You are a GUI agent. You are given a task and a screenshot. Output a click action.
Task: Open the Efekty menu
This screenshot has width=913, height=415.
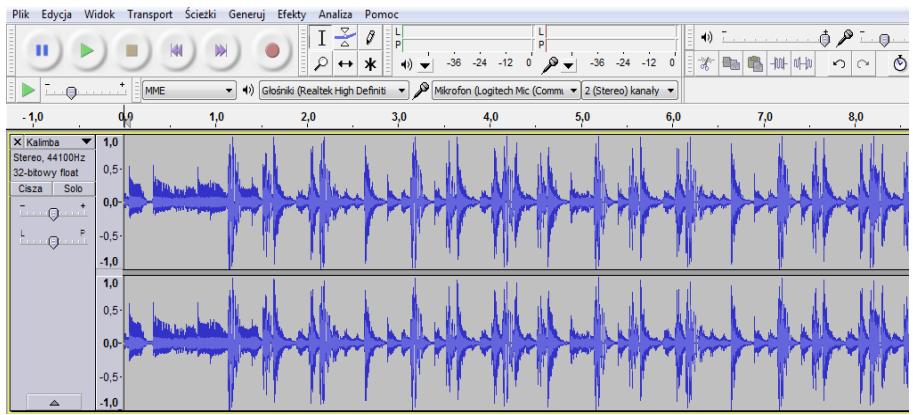point(292,15)
